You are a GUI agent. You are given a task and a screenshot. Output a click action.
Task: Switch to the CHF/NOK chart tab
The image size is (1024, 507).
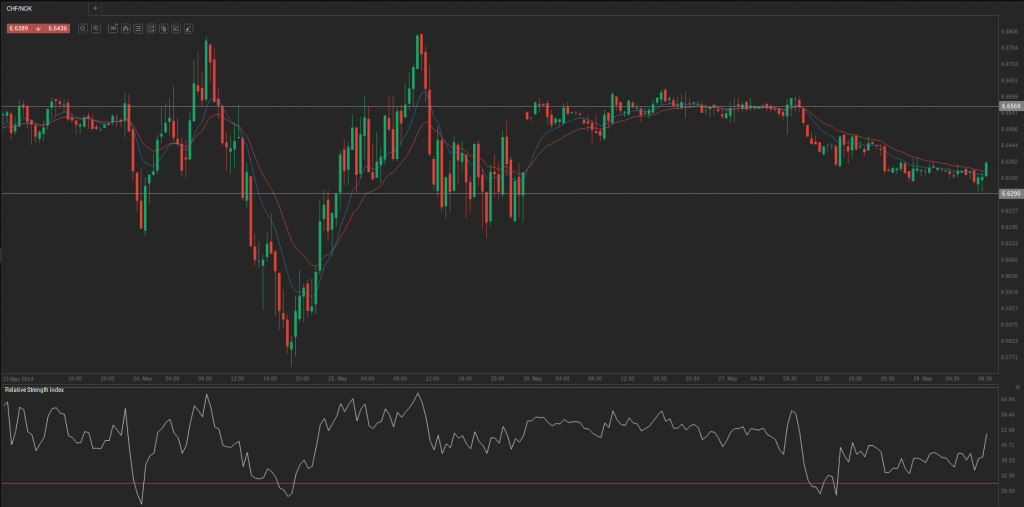coord(19,8)
